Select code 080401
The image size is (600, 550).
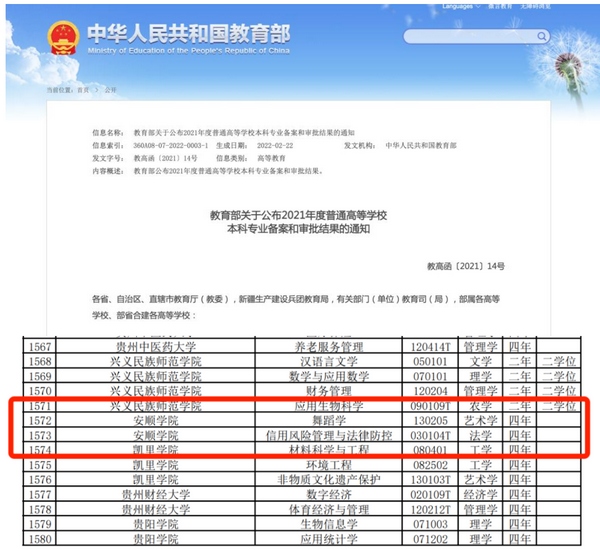click(430, 450)
